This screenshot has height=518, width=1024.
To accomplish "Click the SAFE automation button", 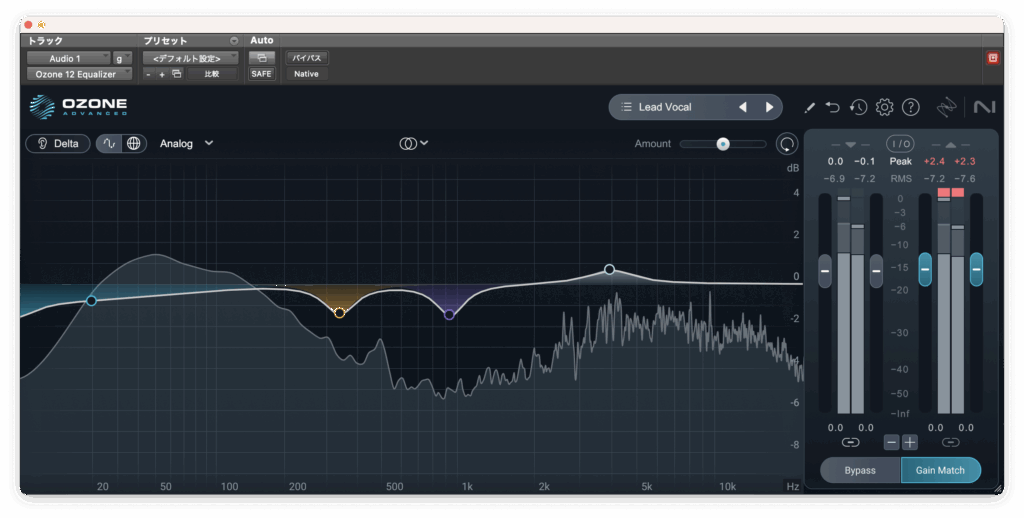I will click(x=261, y=74).
